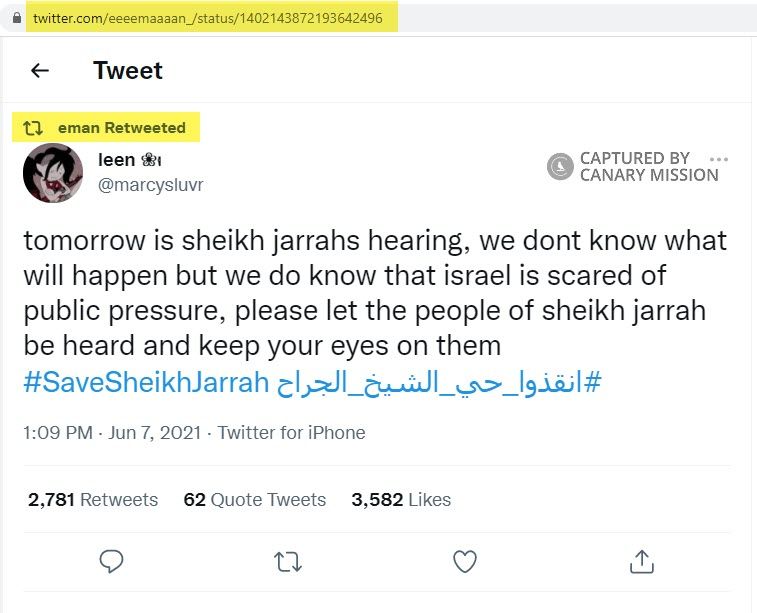This screenshot has height=613, width=757.
Task: Open the three-dot more options menu
Action: (718, 159)
